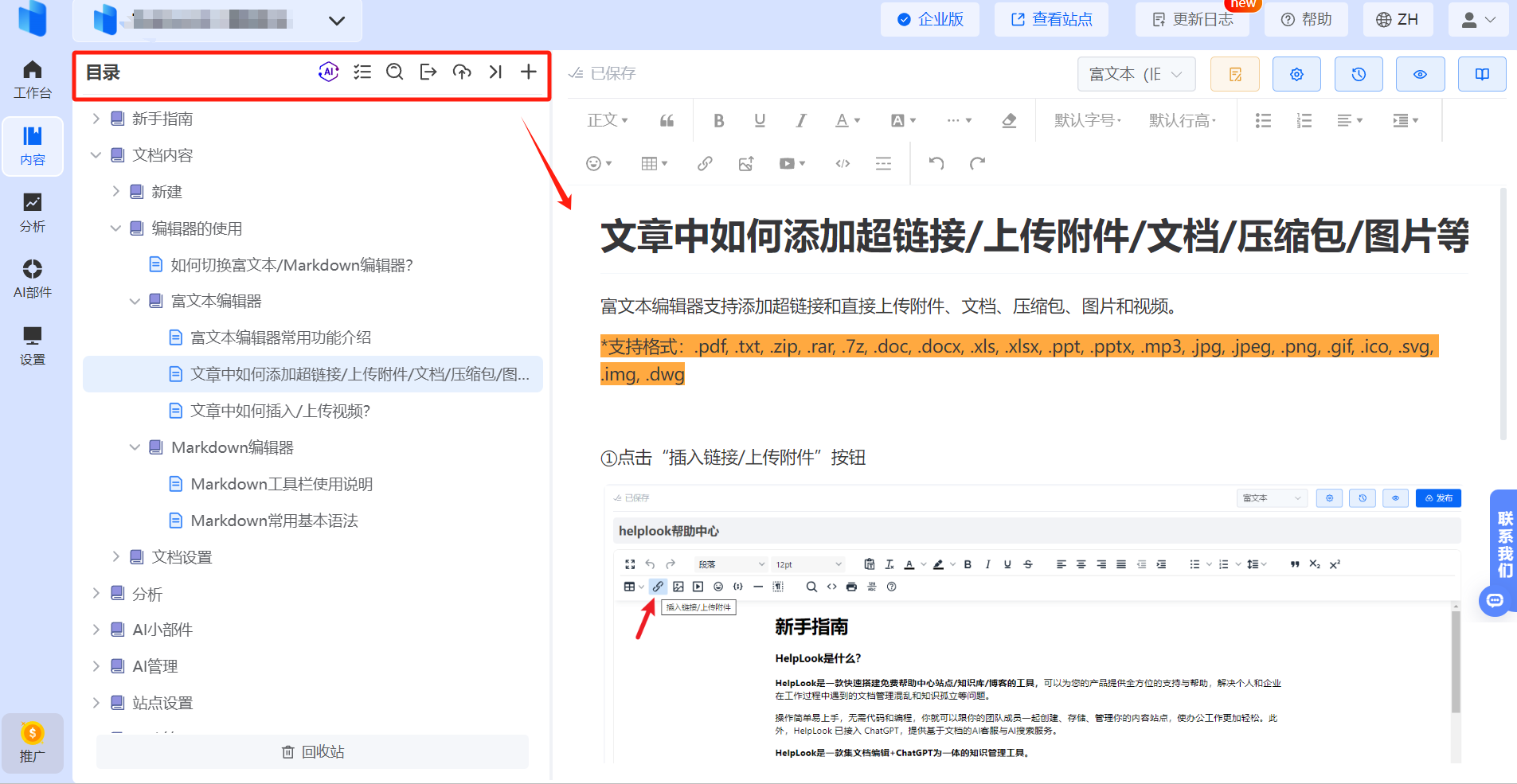This screenshot has height=784, width=1517.
Task: Insert a hyperlink using the link icon
Action: 705,164
